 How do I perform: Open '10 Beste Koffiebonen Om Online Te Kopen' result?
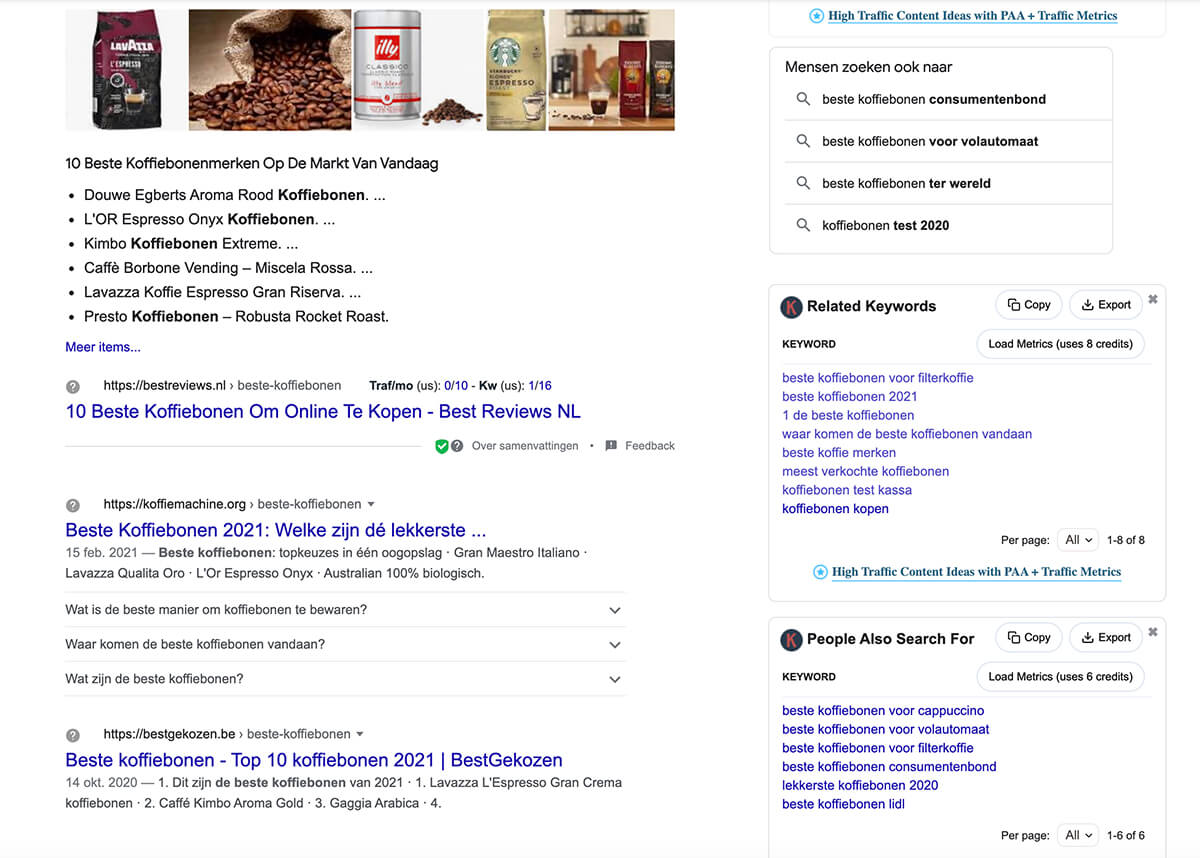322,412
